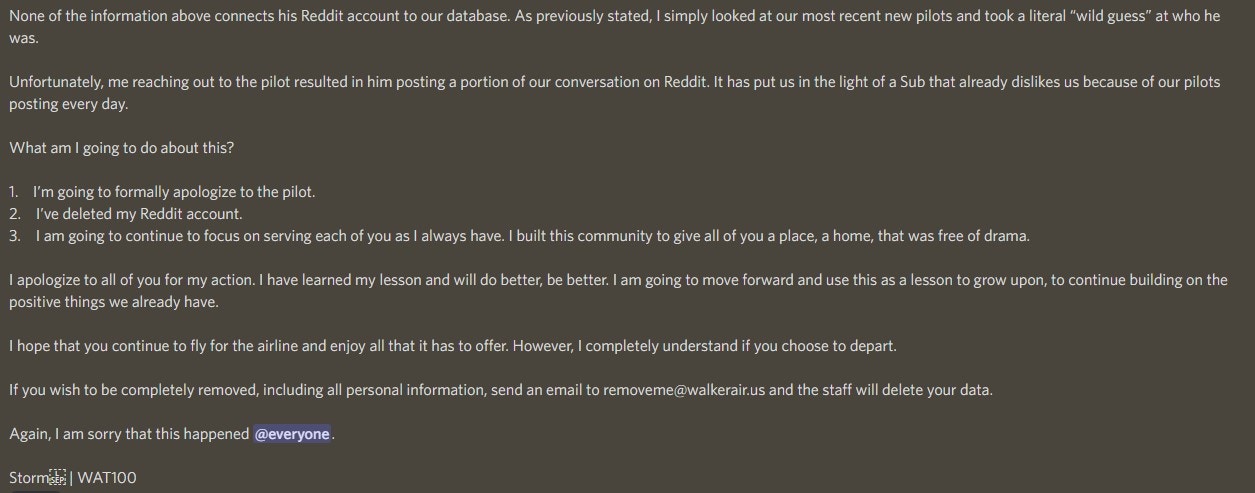This screenshot has height=493, width=1255.
Task: Click the SEP placeholder glyph after Storm
Action: click(x=58, y=478)
